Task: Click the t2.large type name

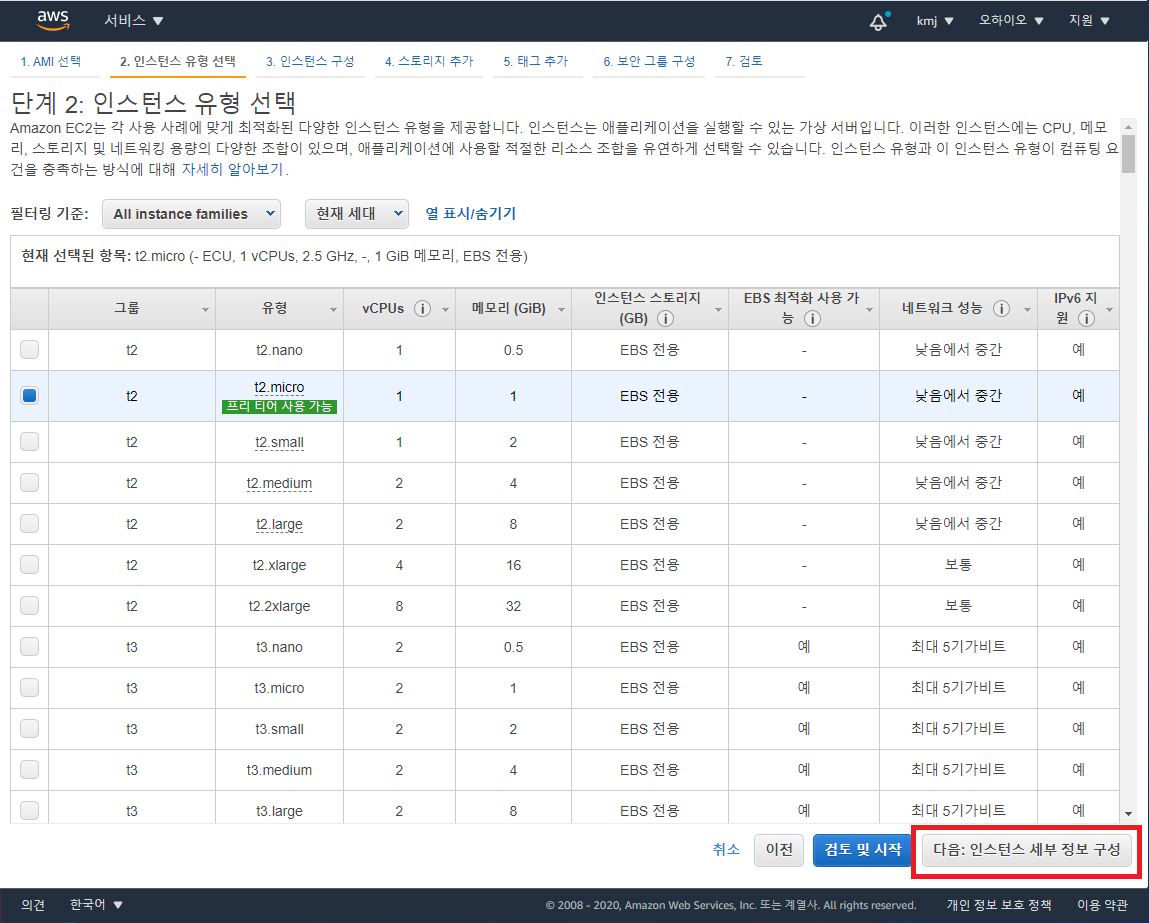Action: point(279,524)
